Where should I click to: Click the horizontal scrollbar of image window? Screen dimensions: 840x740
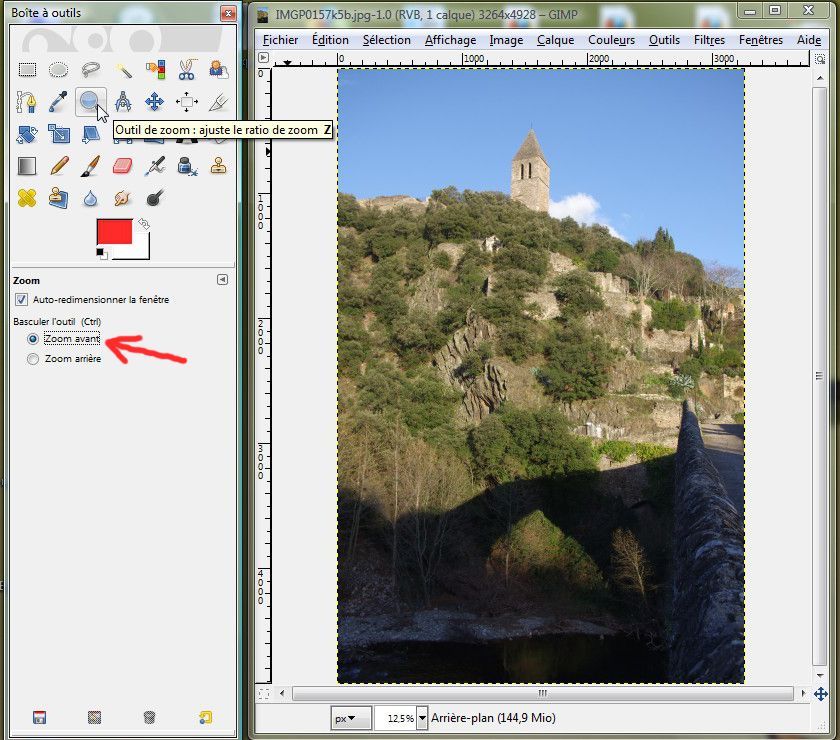(543, 693)
